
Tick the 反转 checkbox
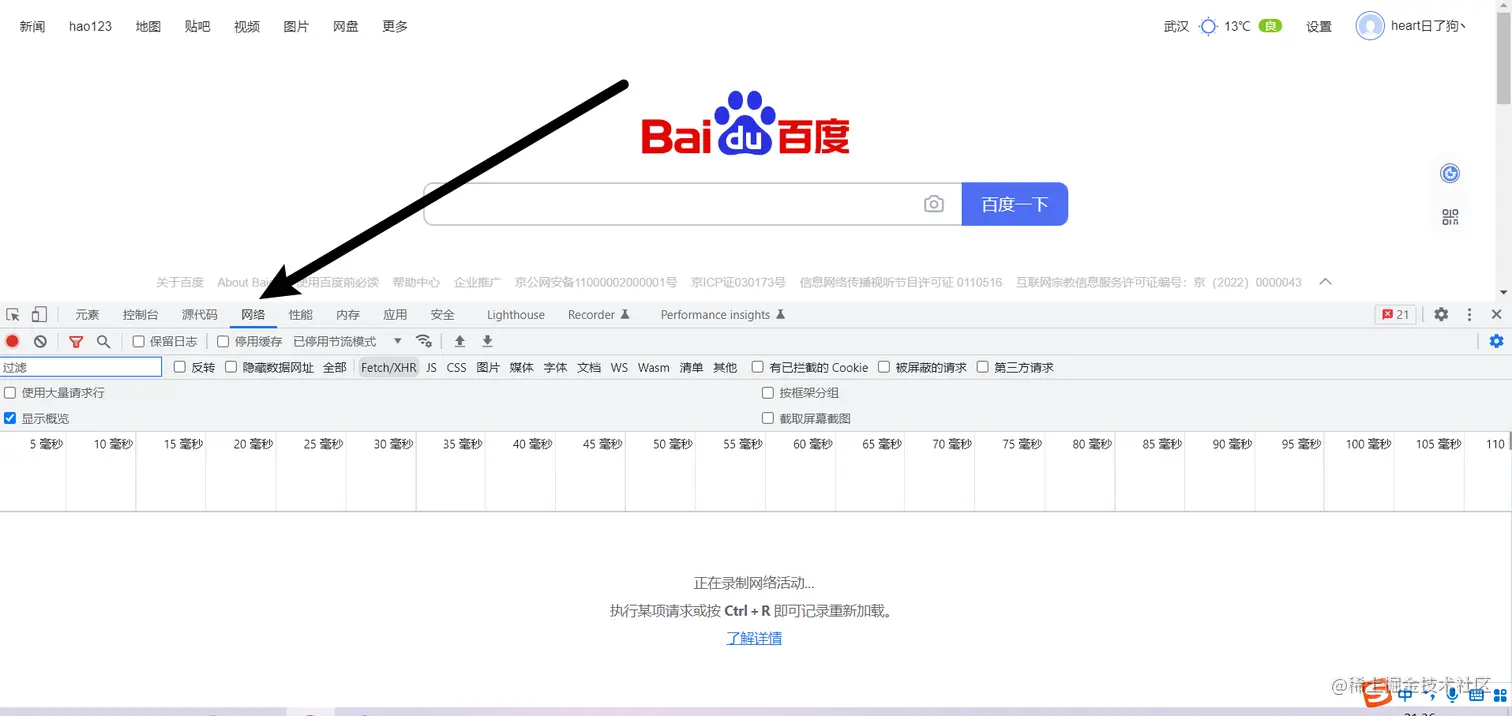pyautogui.click(x=180, y=367)
